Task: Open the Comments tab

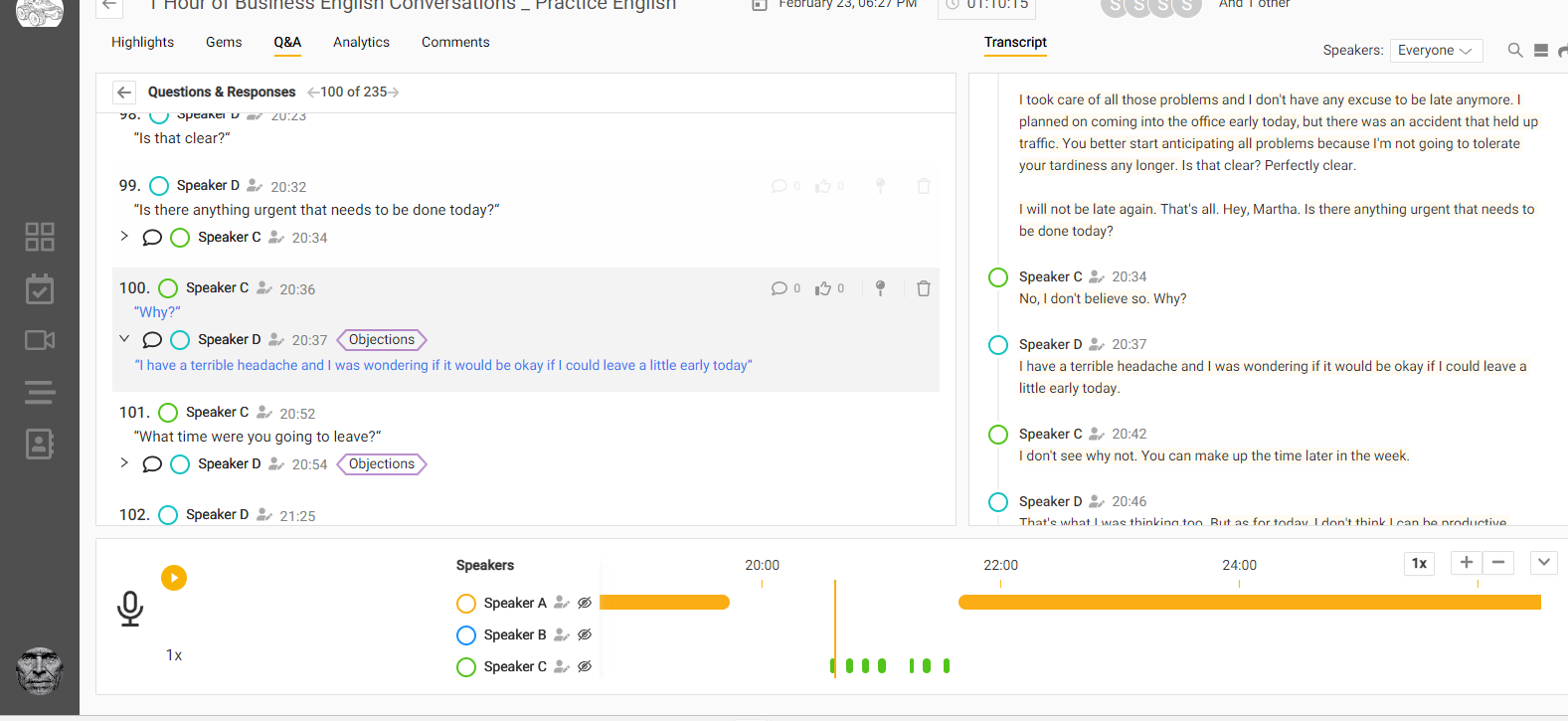Action: (x=455, y=42)
